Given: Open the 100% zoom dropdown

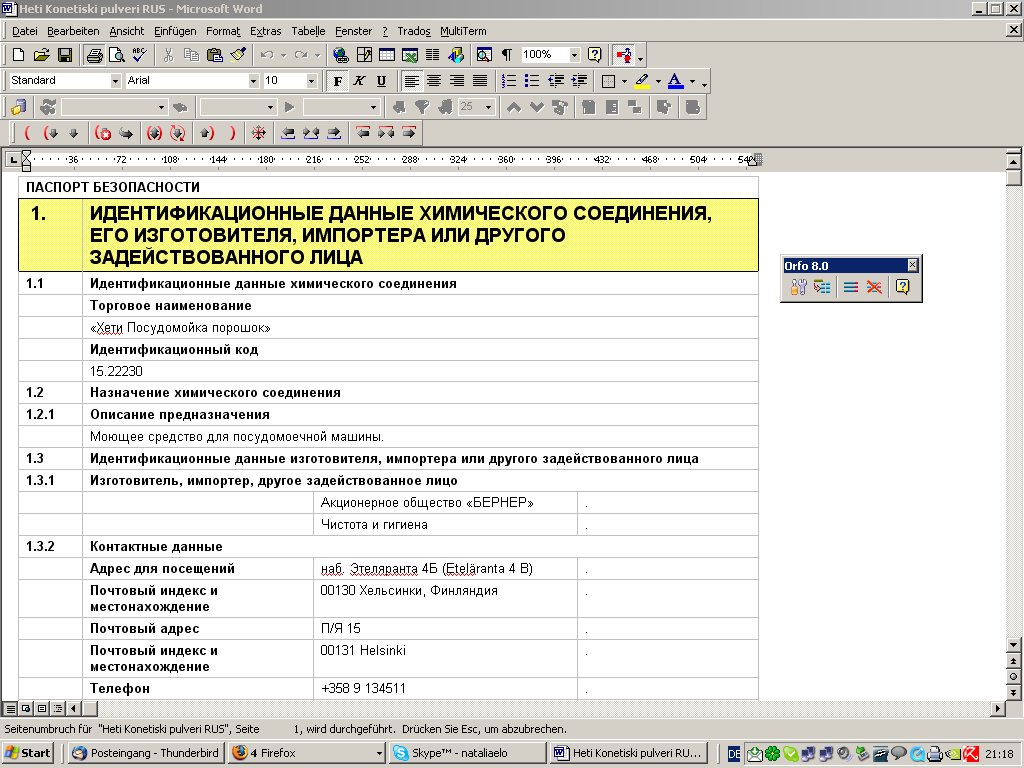Looking at the screenshot, I should coord(575,55).
